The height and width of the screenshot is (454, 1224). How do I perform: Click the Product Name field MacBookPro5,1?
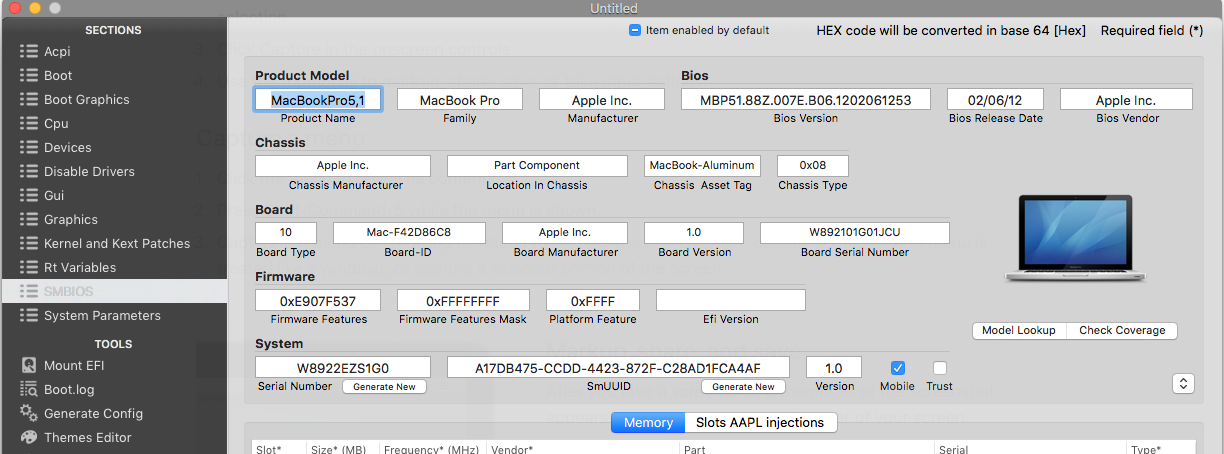[x=318, y=99]
